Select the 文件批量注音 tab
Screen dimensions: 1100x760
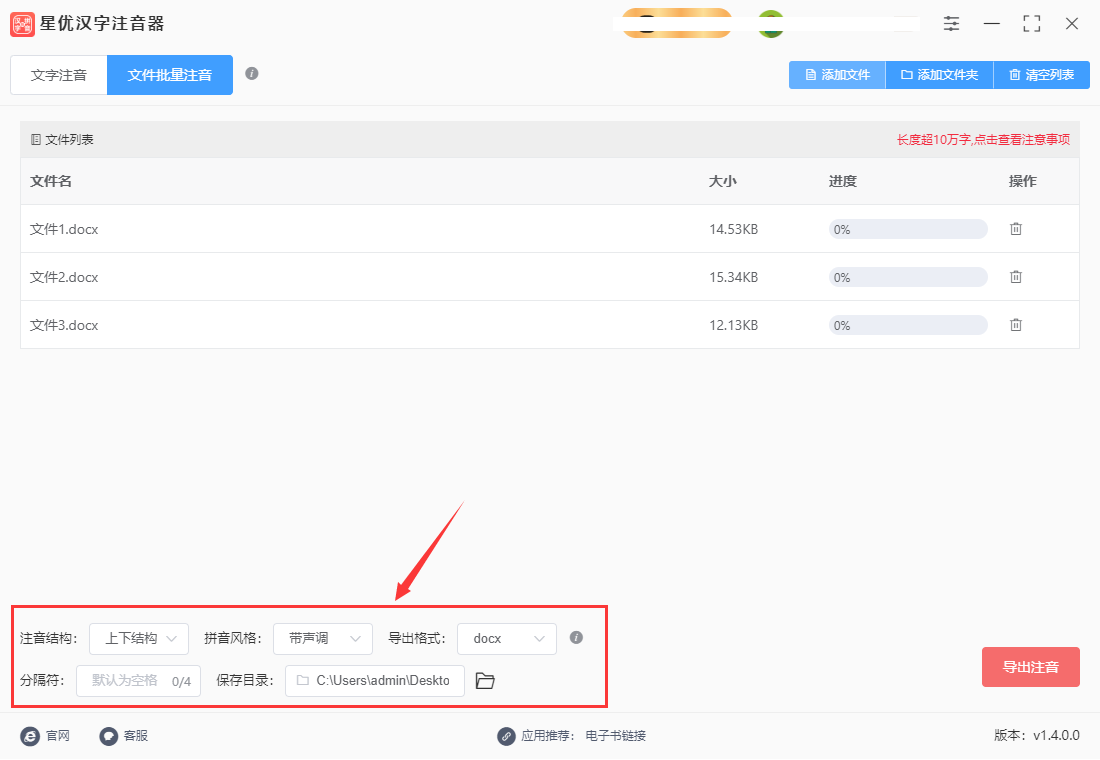[170, 75]
